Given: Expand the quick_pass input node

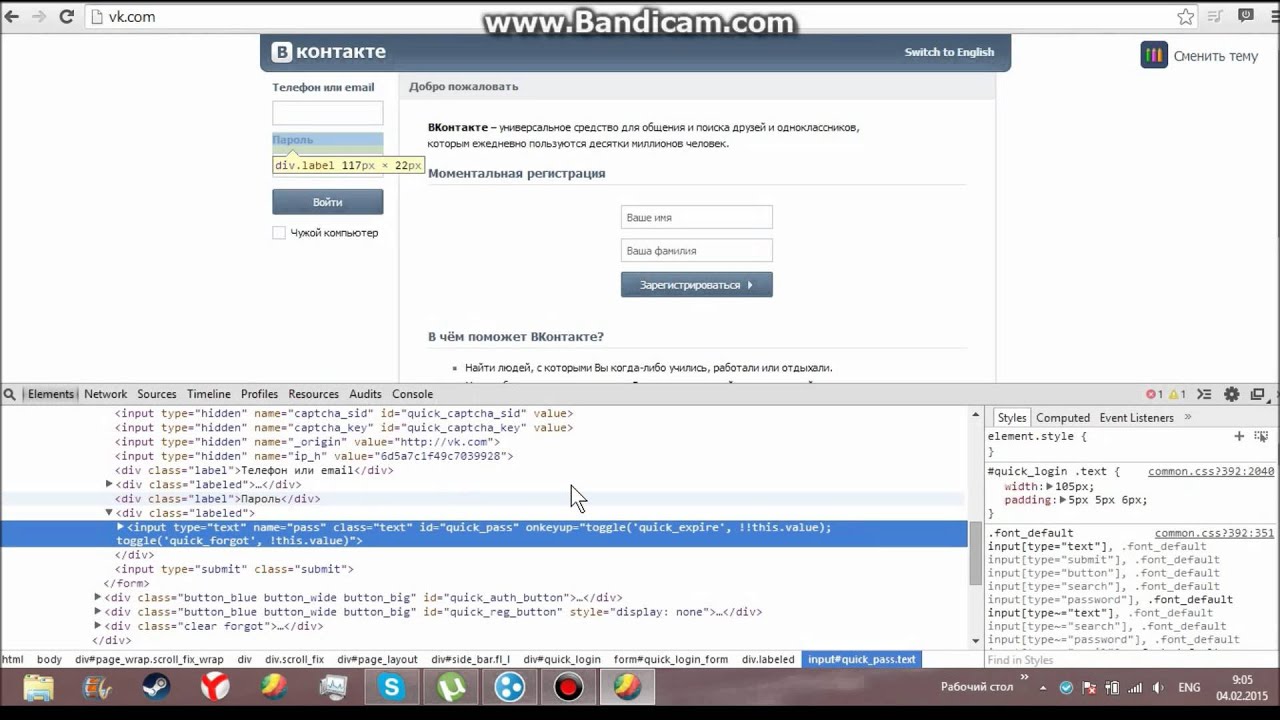Looking at the screenshot, I should point(120,527).
